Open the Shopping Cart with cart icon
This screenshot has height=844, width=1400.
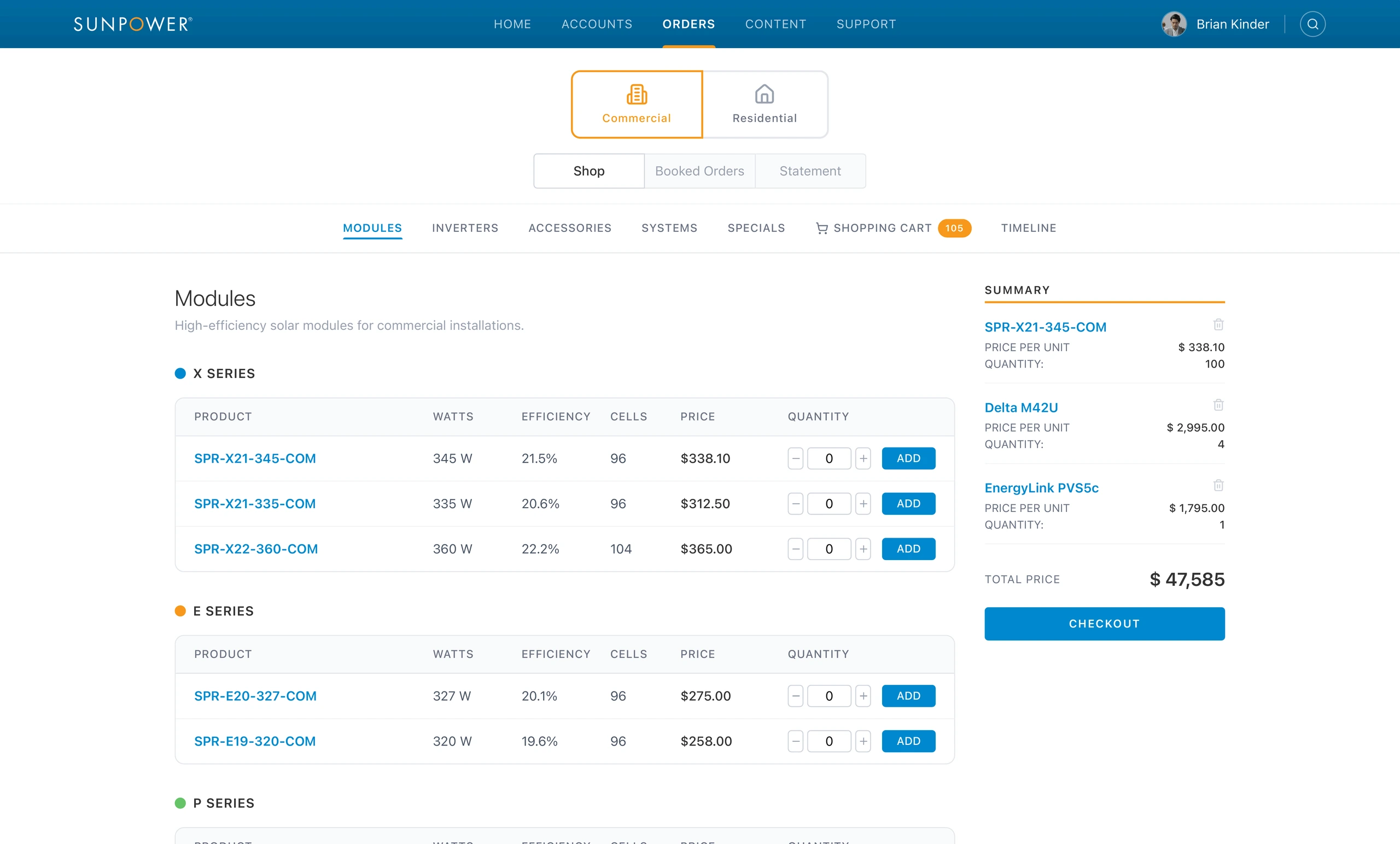coord(874,228)
